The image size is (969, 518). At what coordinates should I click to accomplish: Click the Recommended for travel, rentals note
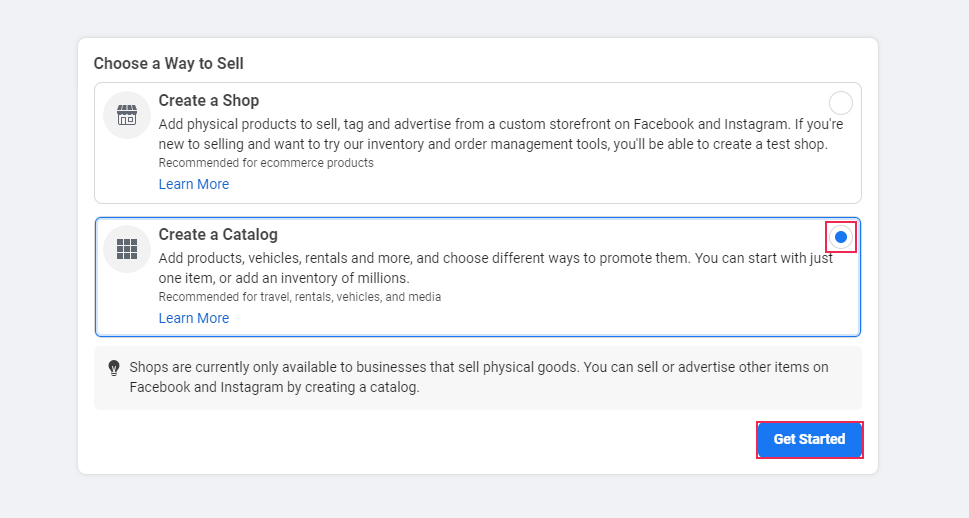click(x=300, y=297)
